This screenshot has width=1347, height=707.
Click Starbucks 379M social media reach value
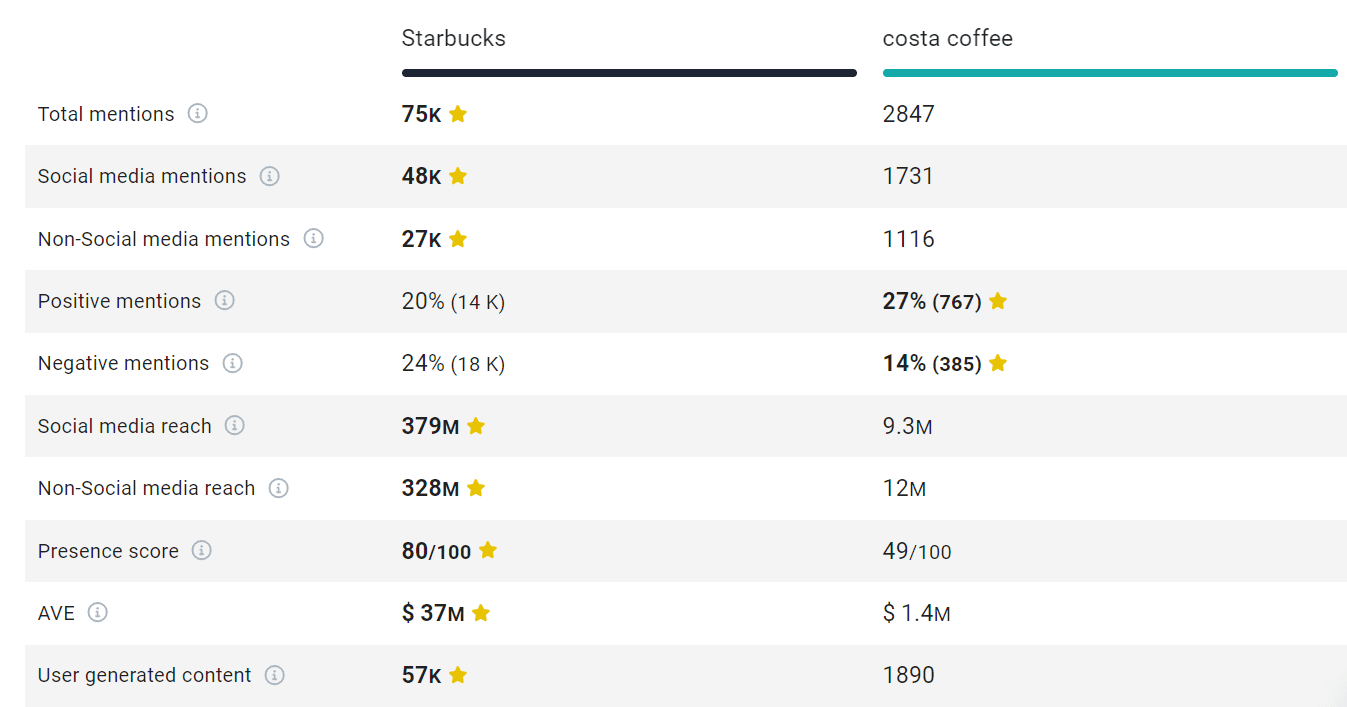coord(430,426)
